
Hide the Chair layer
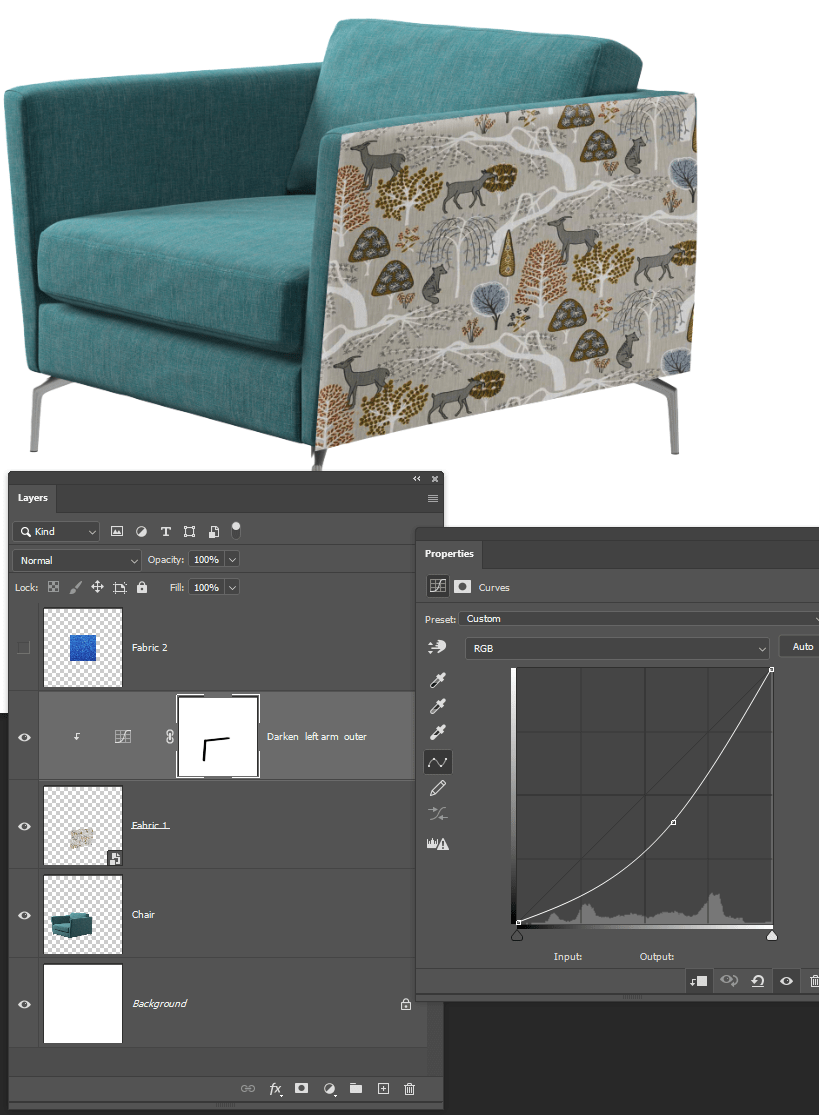pyautogui.click(x=23, y=913)
